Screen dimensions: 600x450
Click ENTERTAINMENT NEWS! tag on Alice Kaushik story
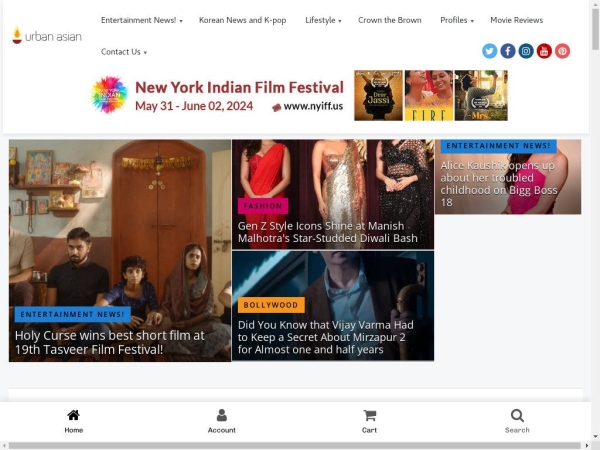click(x=498, y=146)
